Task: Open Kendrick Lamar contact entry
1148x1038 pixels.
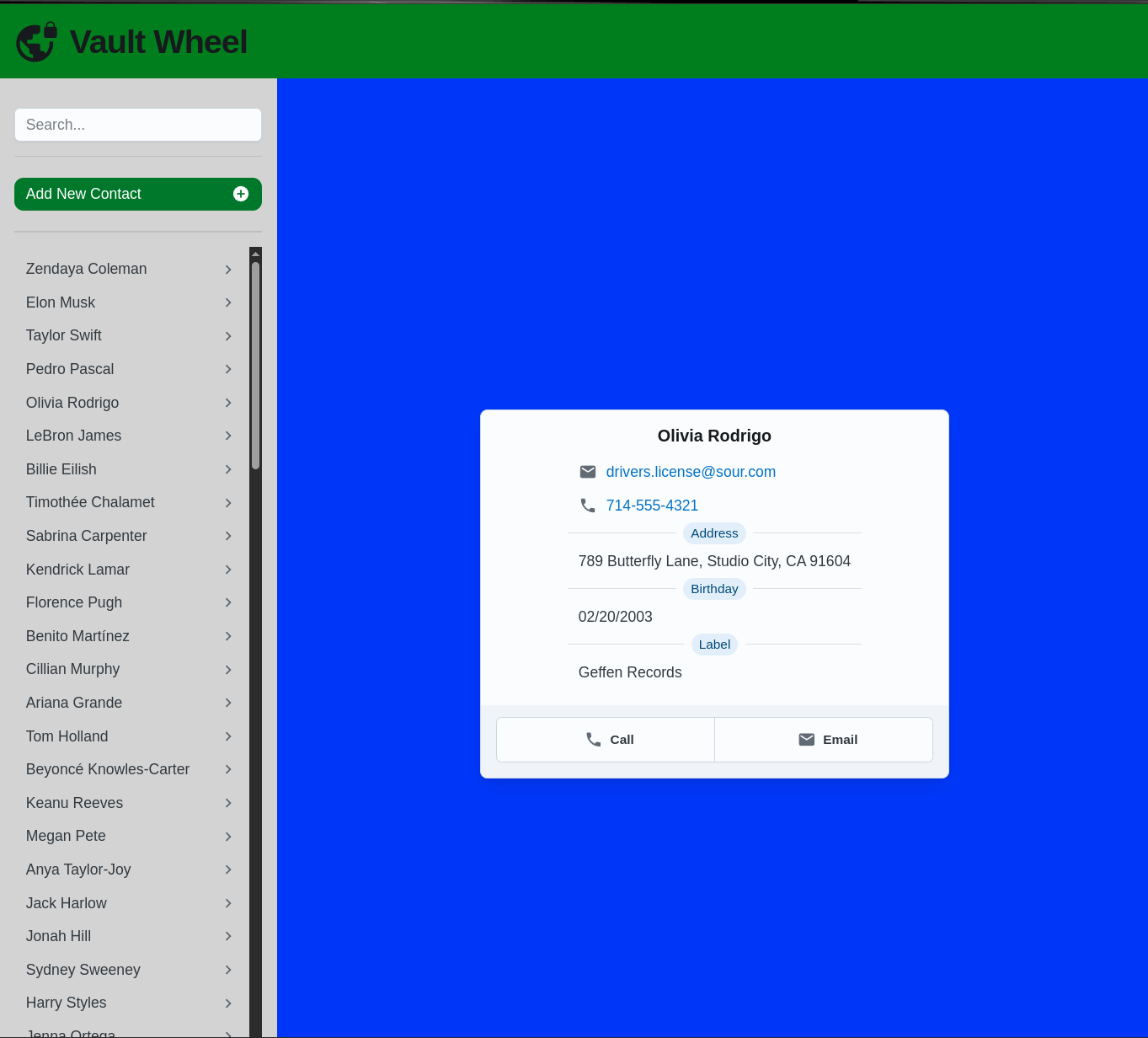Action: (x=78, y=570)
